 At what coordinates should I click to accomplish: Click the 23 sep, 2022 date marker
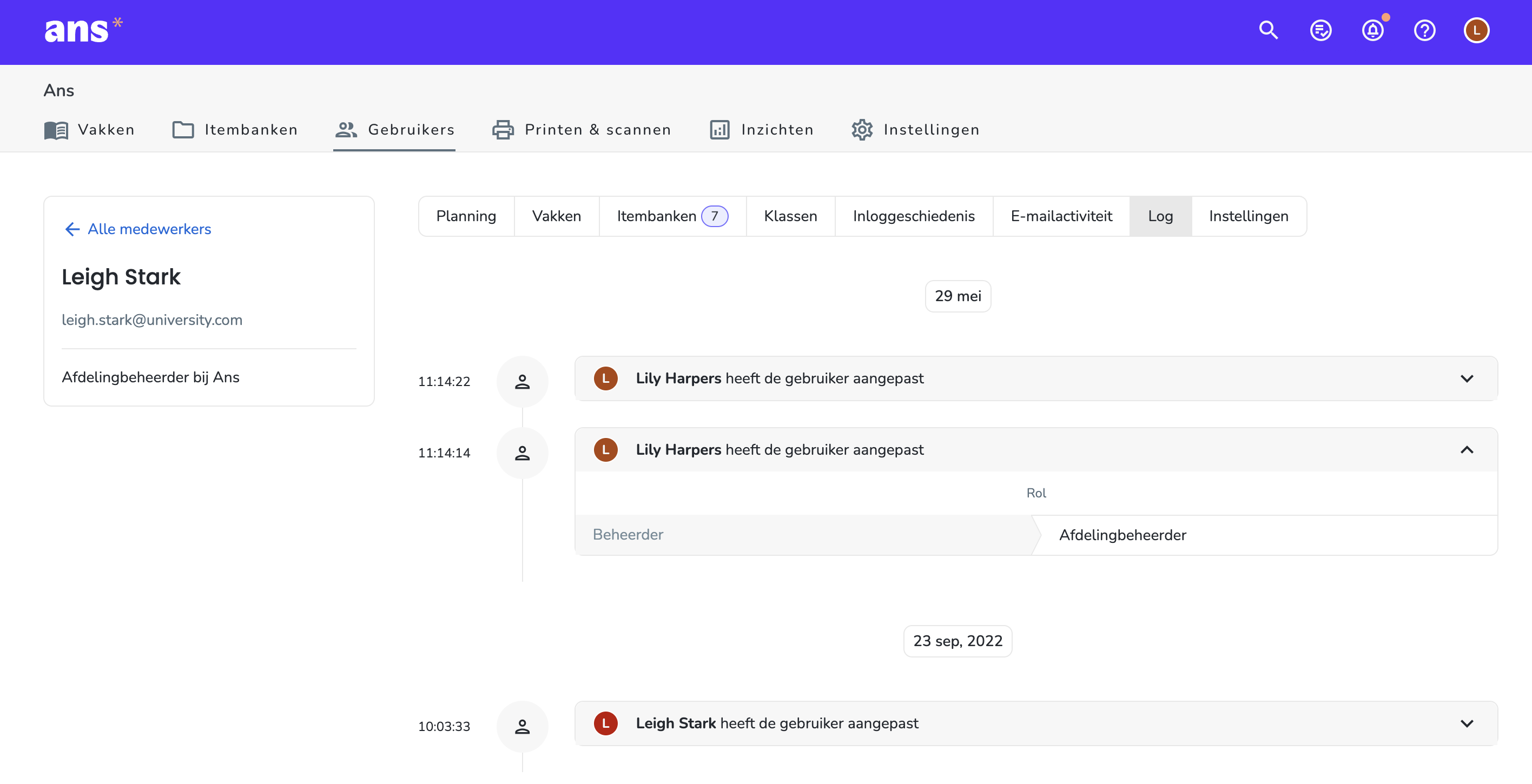tap(958, 641)
